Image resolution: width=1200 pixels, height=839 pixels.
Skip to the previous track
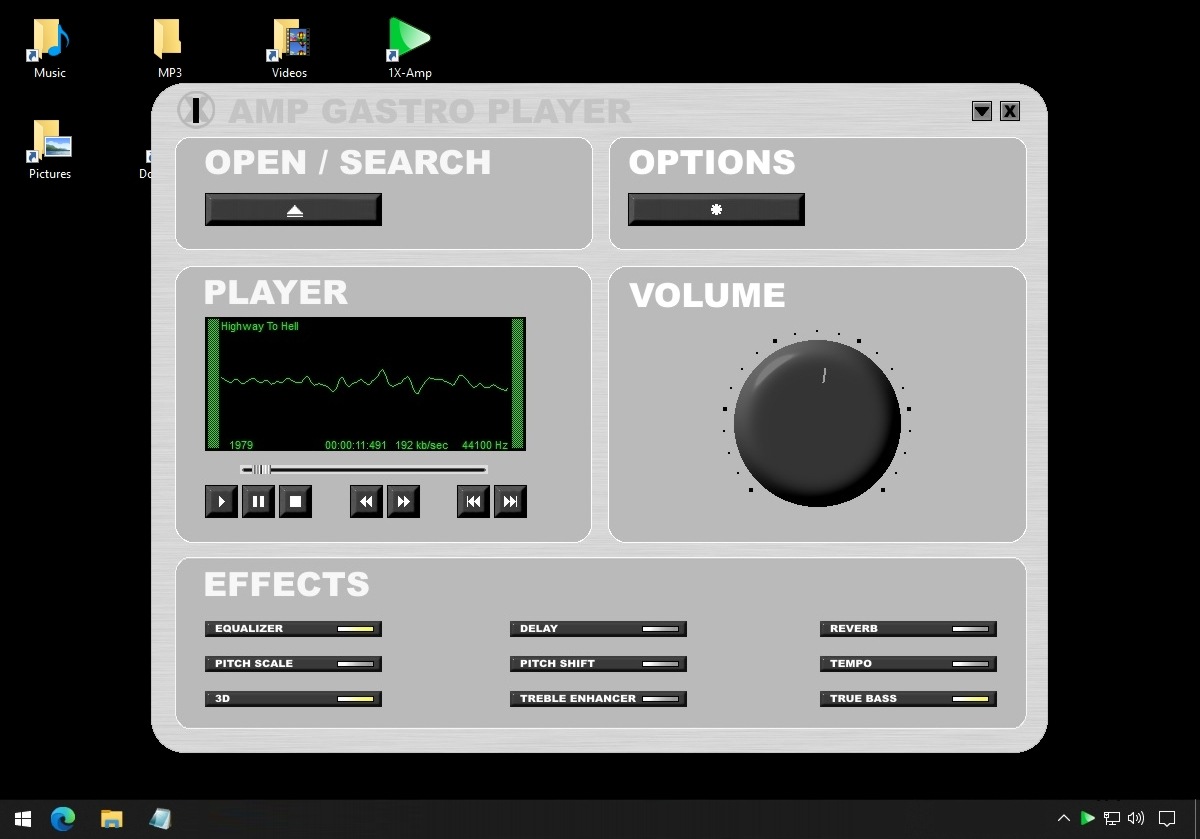tap(472, 501)
